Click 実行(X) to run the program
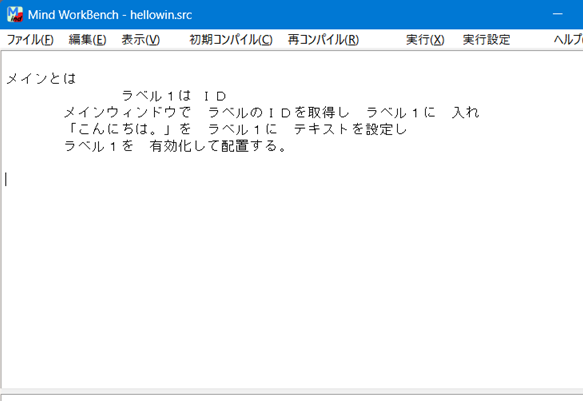 click(425, 39)
